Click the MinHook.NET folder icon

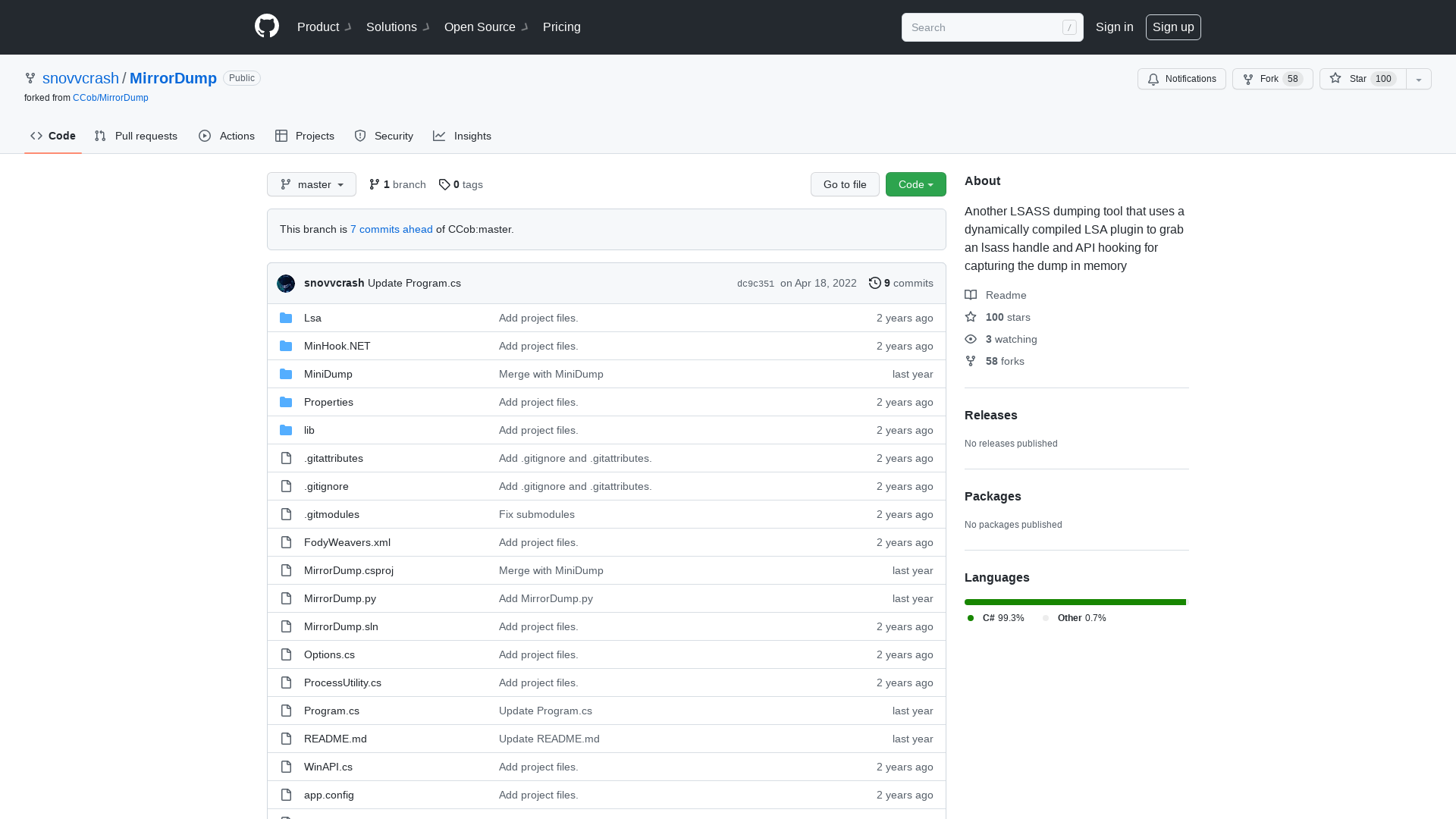[286, 346]
